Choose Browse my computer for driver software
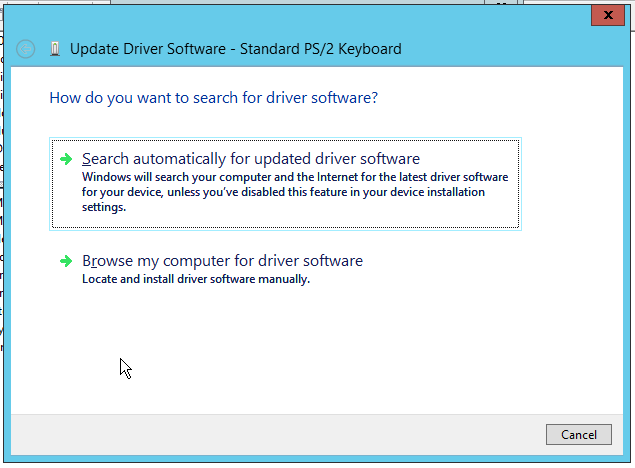 pos(222,261)
